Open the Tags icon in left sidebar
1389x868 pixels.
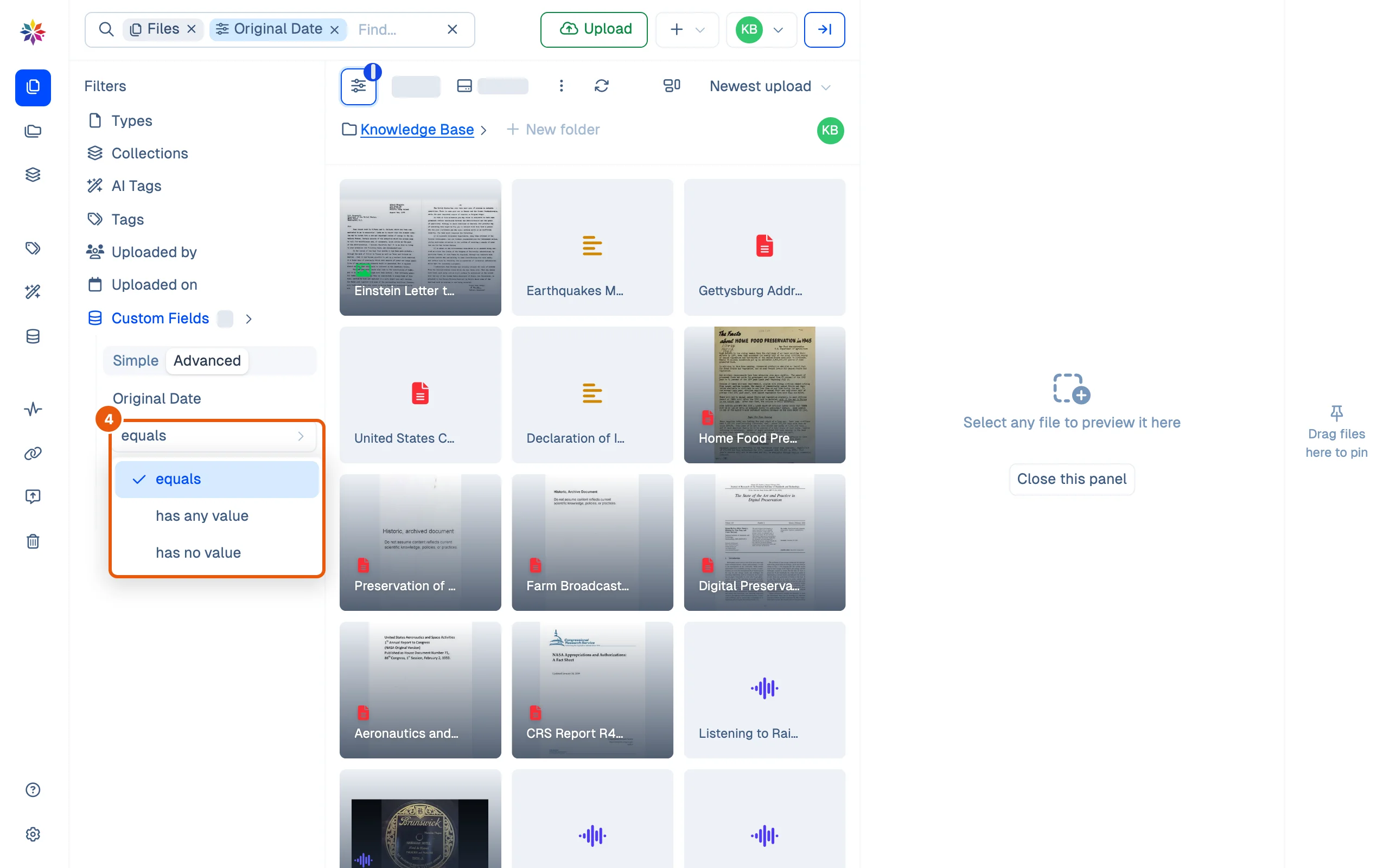33,248
